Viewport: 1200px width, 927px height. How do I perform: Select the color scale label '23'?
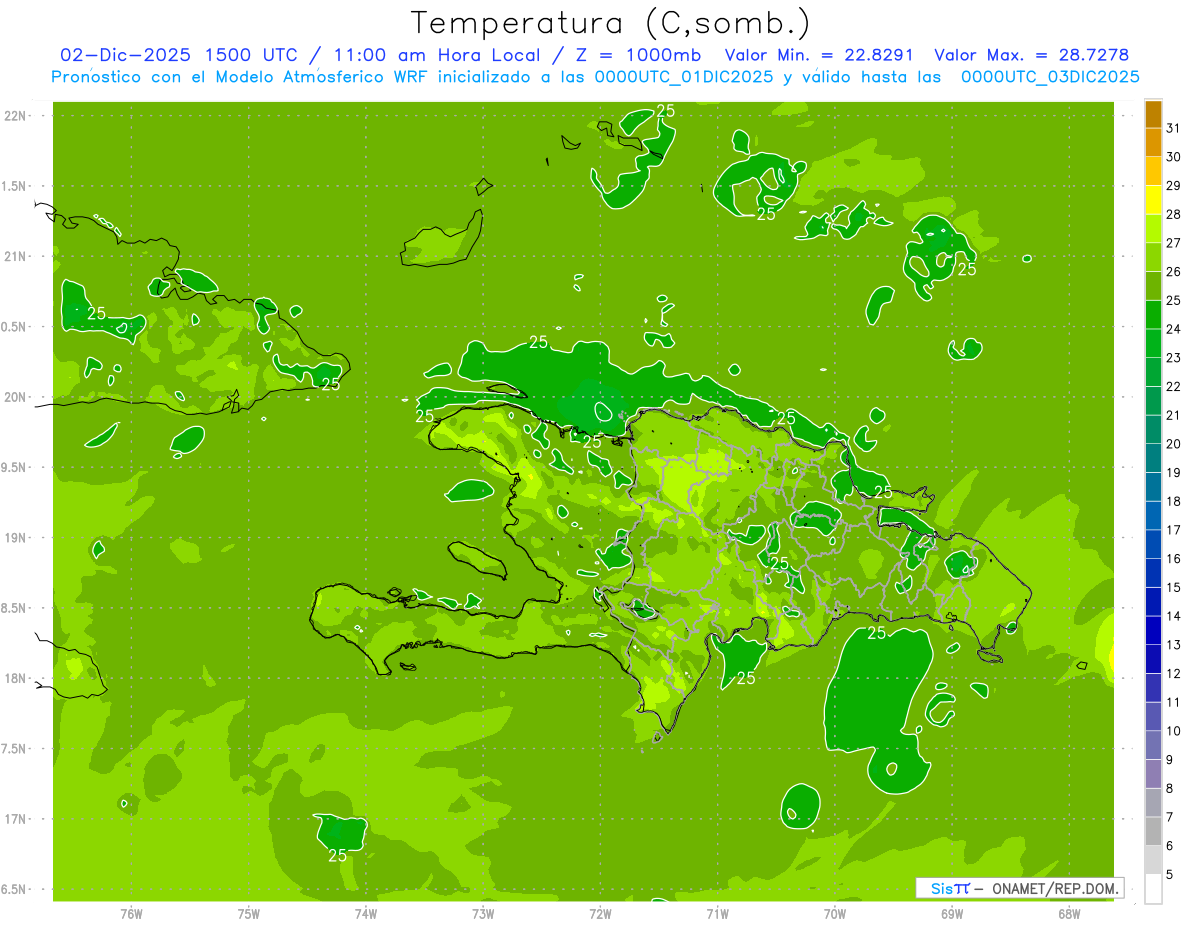pos(1174,358)
